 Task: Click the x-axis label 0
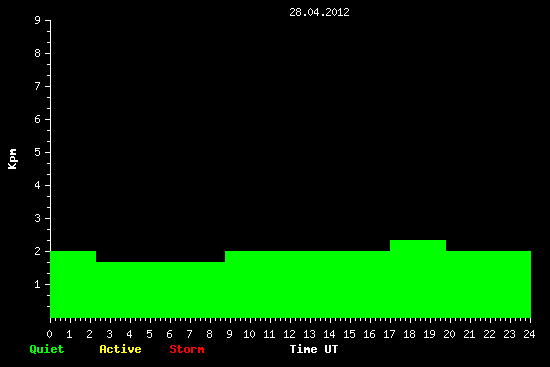[x=49, y=334]
